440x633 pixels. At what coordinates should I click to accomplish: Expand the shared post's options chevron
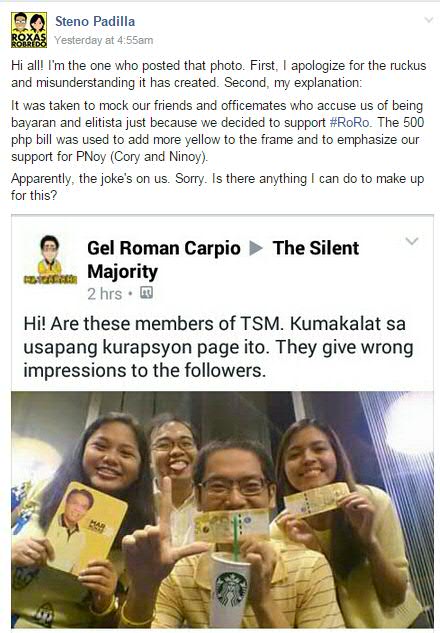pos(411,241)
